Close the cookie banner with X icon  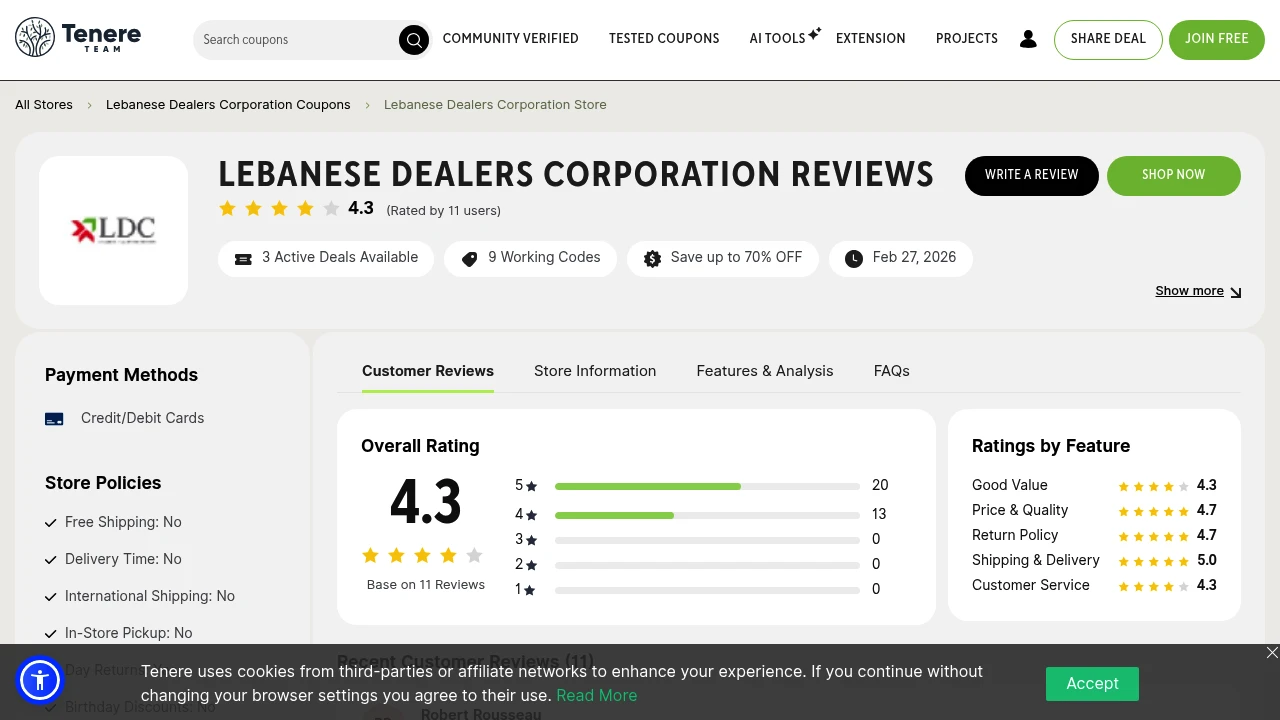point(1272,652)
